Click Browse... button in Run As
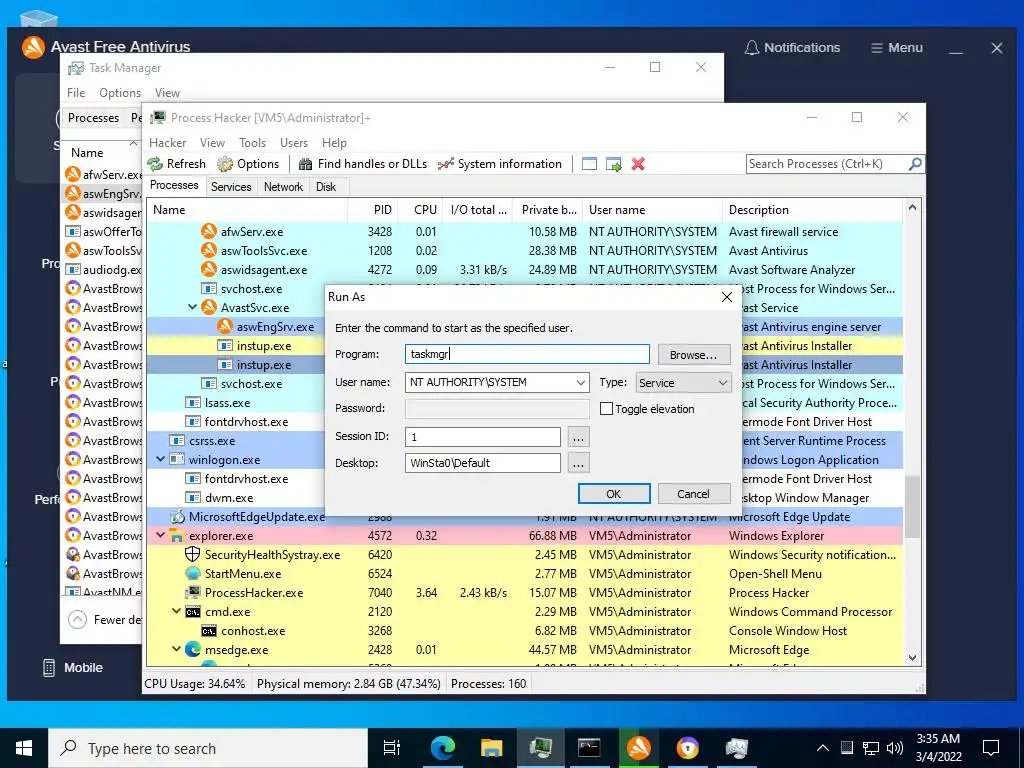1024x768 pixels. pyautogui.click(x=694, y=355)
